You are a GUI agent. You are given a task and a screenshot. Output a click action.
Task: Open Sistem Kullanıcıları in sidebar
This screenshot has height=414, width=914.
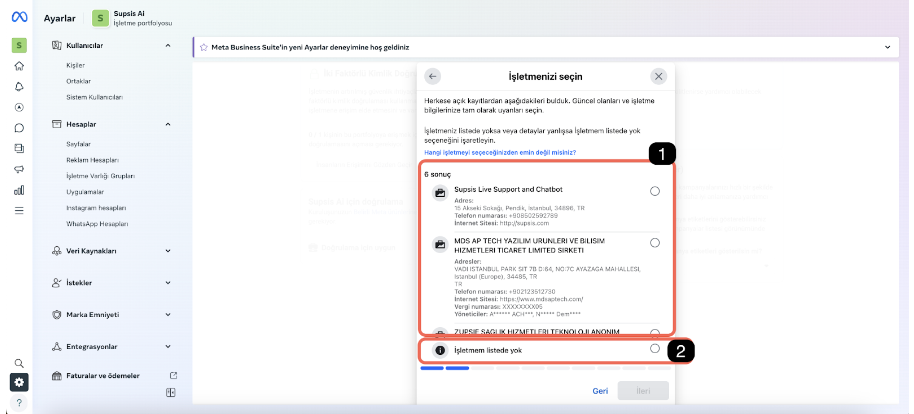pos(94,97)
